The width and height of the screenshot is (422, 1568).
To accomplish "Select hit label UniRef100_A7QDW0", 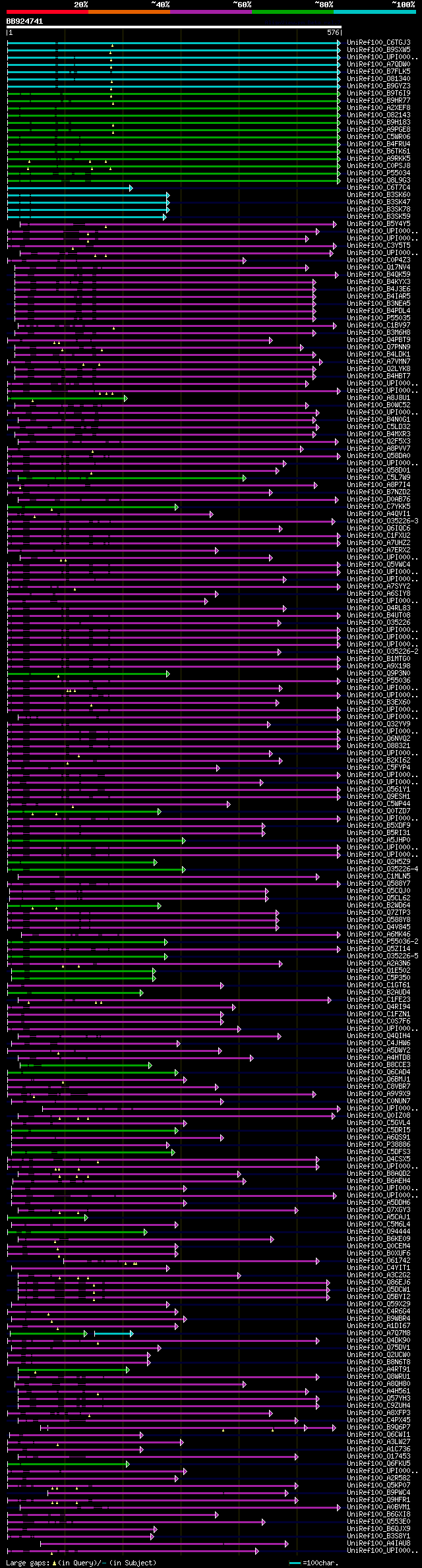I will pyautogui.click(x=378, y=65).
